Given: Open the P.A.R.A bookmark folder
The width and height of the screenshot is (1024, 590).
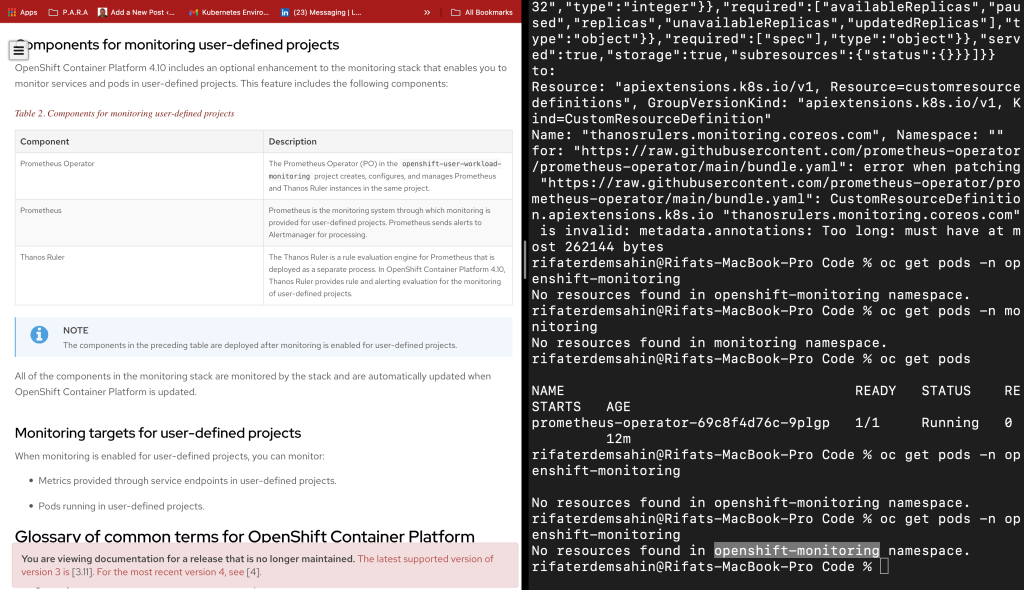Looking at the screenshot, I should click(68, 12).
